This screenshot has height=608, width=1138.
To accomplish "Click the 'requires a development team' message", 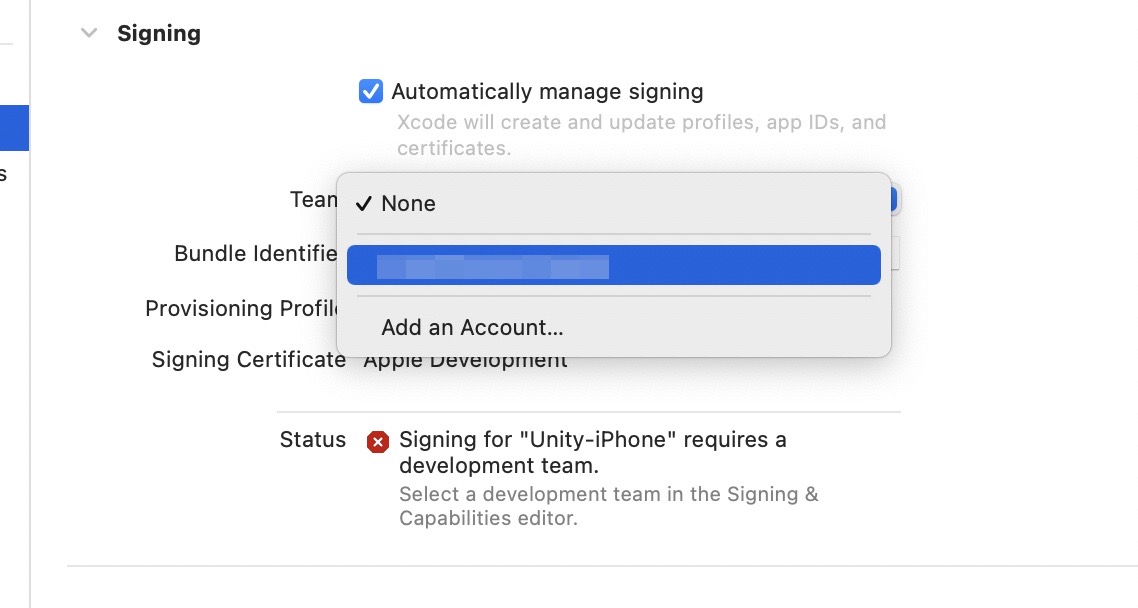I will pyautogui.click(x=592, y=452).
